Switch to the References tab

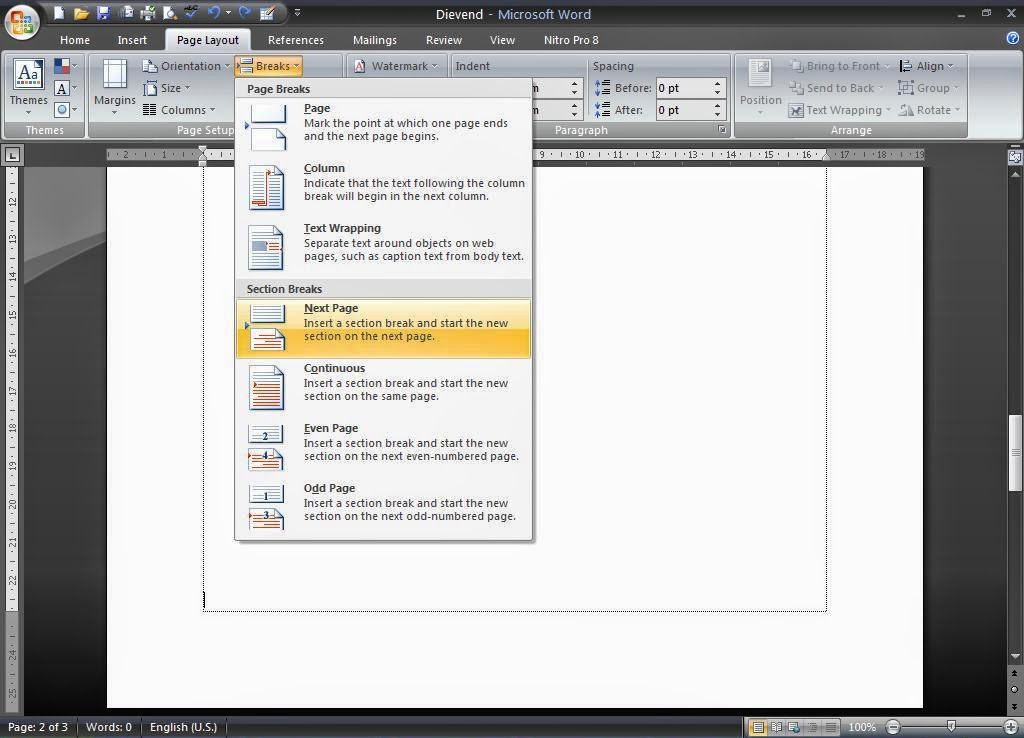click(296, 40)
